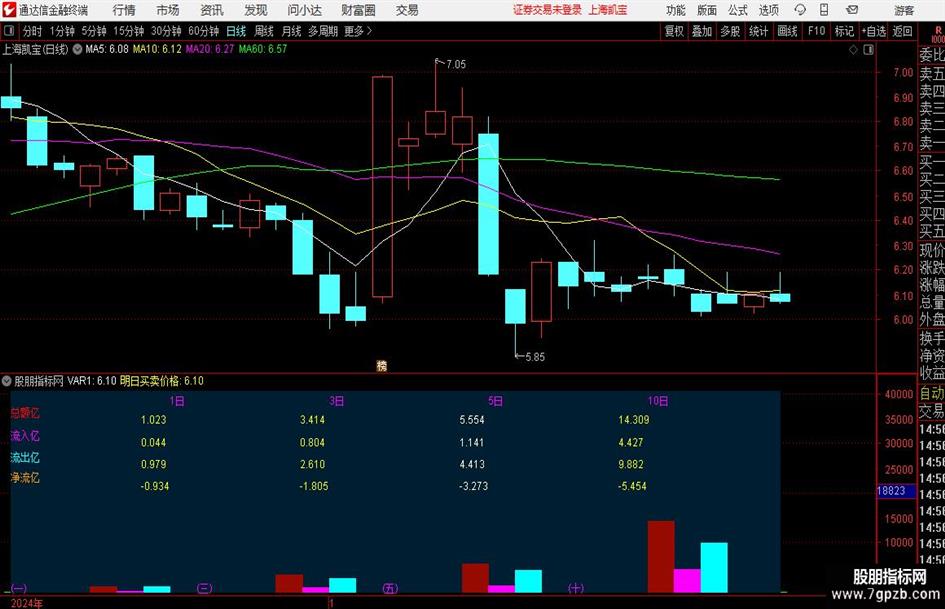Click the 复权 button
This screenshot has height=609, width=945.
click(674, 31)
